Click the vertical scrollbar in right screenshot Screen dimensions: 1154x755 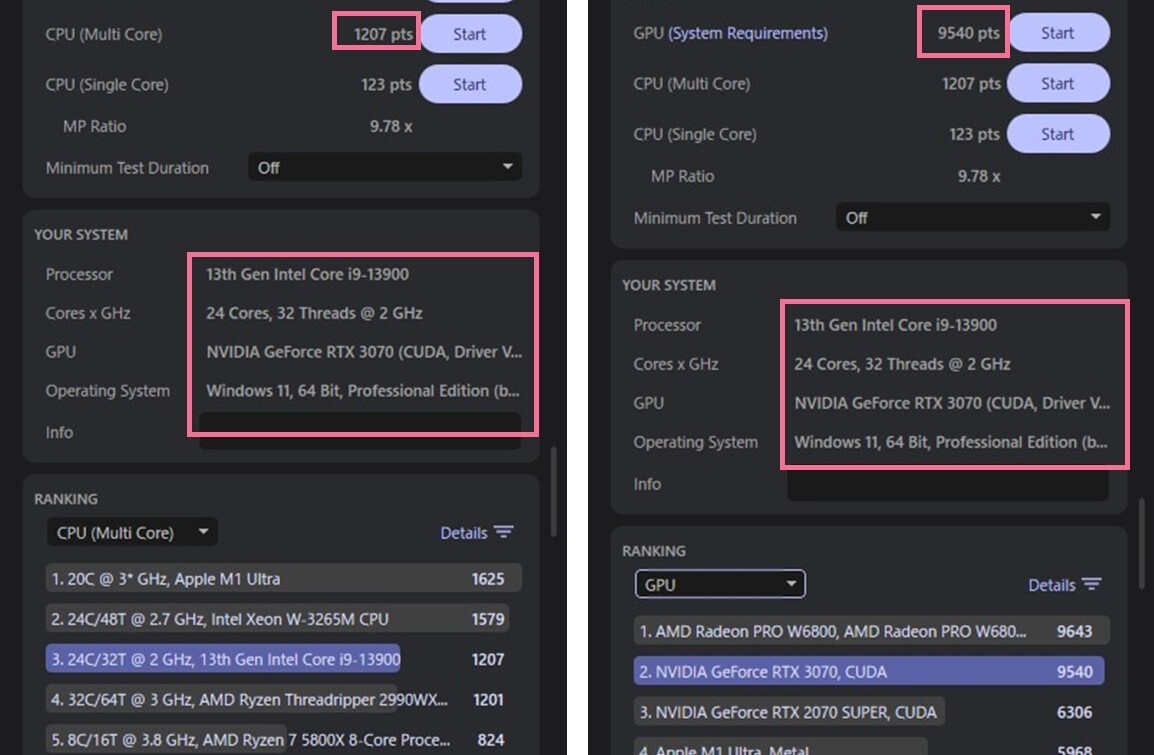[x=1141, y=542]
